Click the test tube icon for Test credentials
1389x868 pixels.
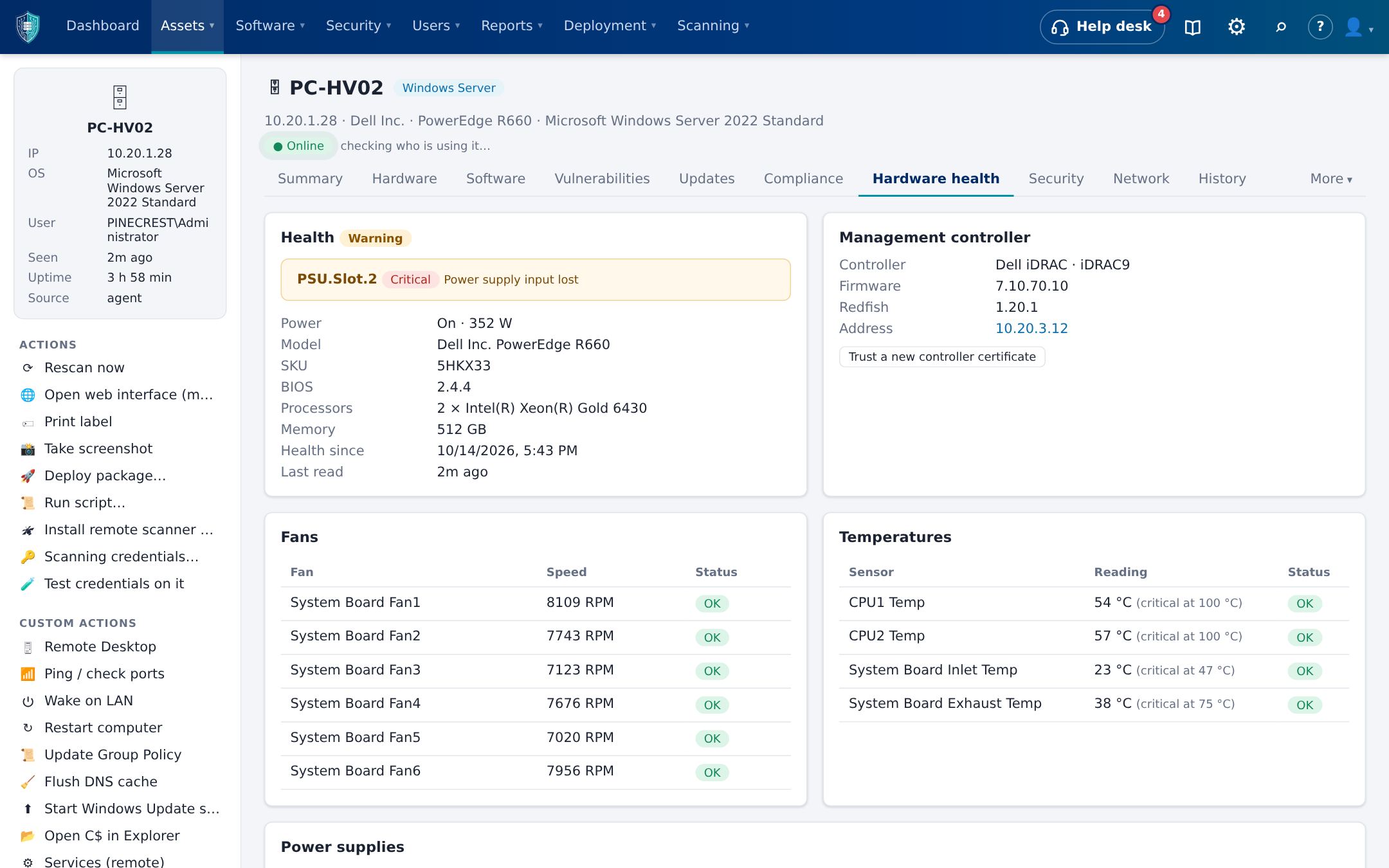(28, 584)
